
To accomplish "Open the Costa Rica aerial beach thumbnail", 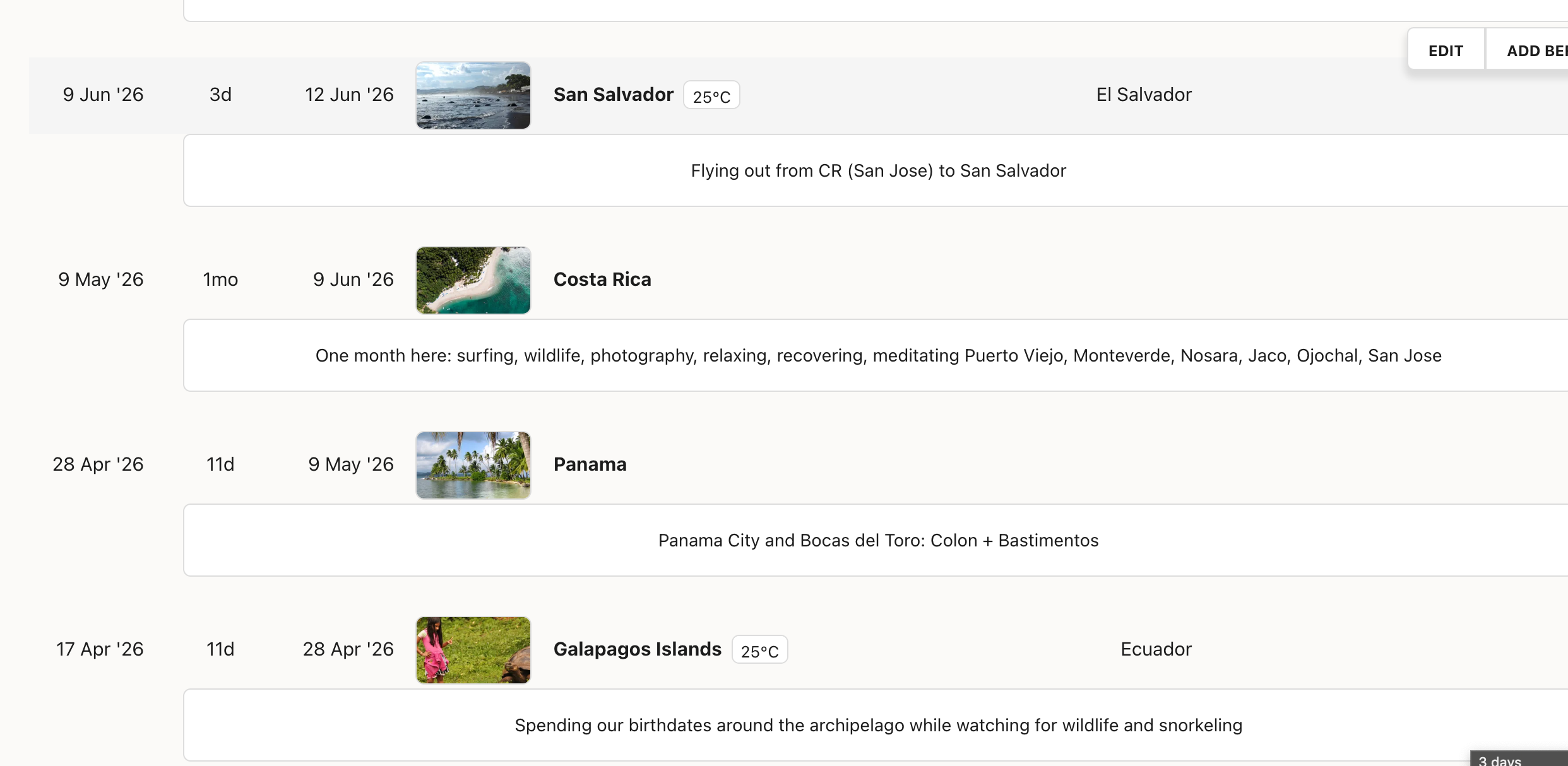I will coord(473,280).
